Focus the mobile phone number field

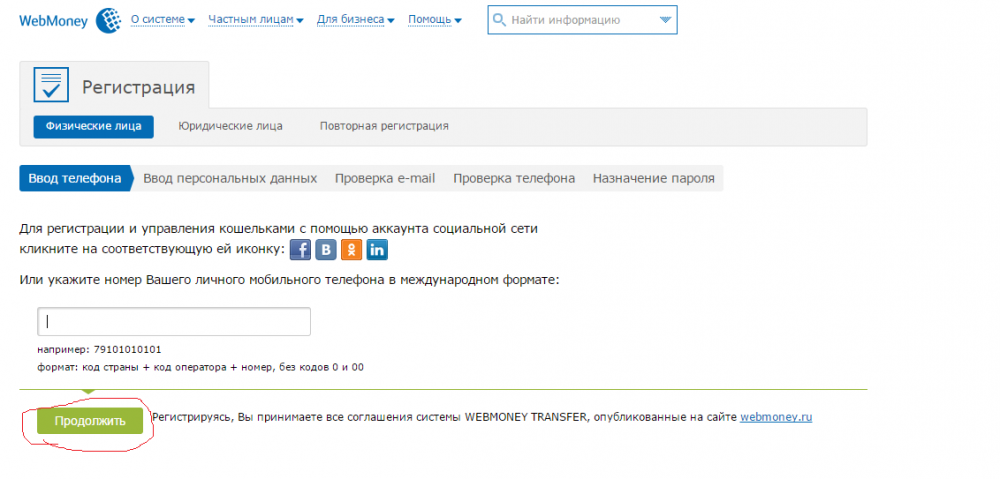(174, 322)
